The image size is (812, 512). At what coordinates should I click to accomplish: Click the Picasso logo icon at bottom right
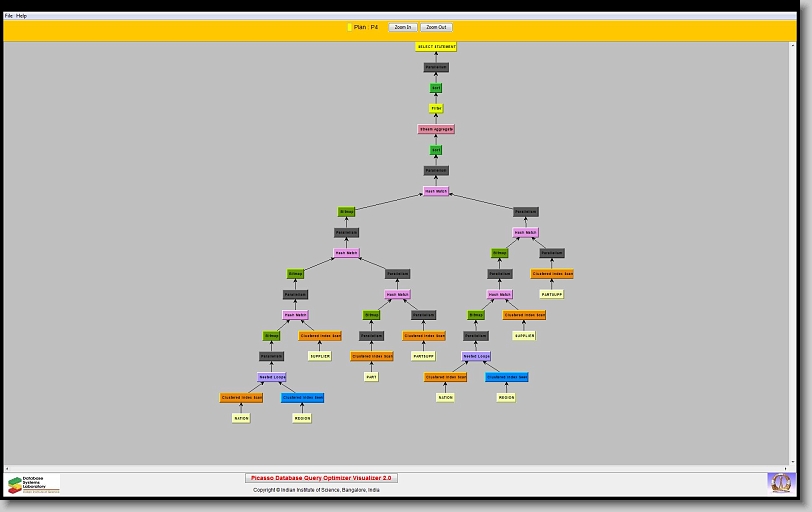point(779,483)
